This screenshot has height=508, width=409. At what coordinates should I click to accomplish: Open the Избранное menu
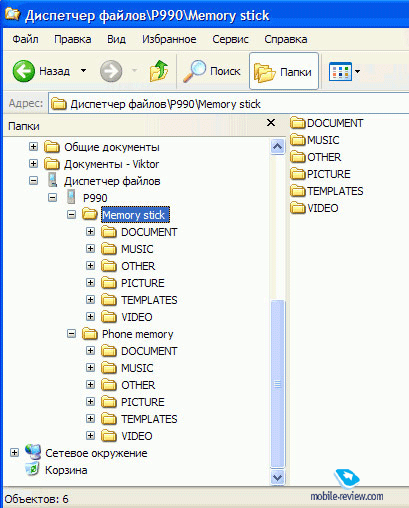pyautogui.click(x=169, y=39)
